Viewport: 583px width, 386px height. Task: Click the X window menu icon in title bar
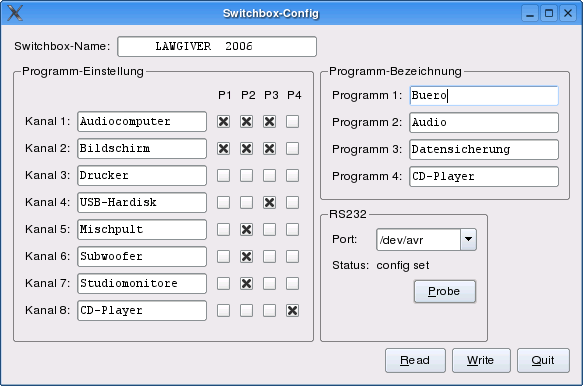[15, 13]
